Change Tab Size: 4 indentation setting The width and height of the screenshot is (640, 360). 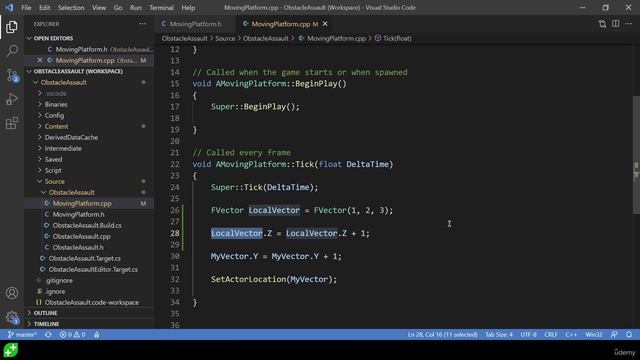(499, 334)
